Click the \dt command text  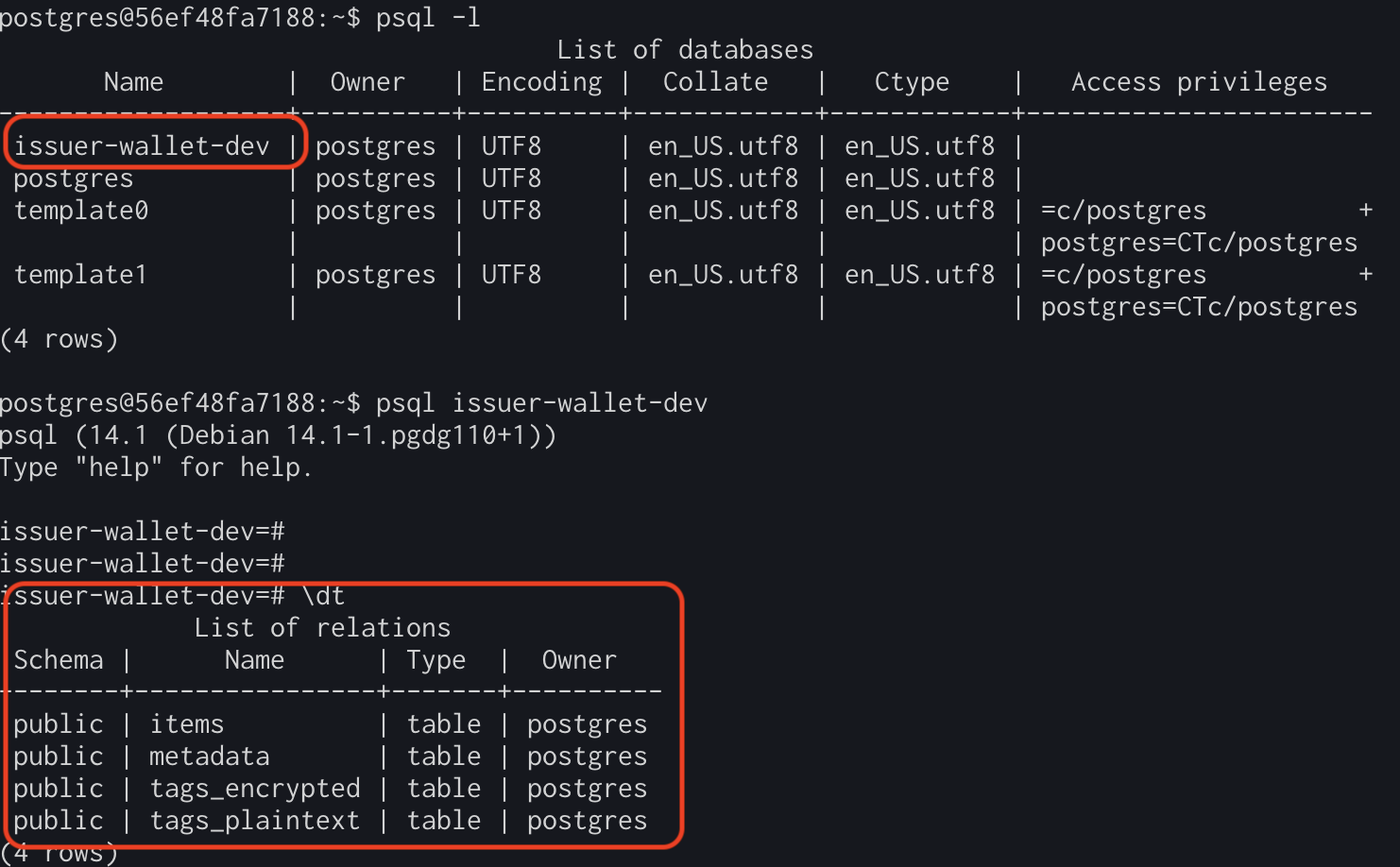323,596
